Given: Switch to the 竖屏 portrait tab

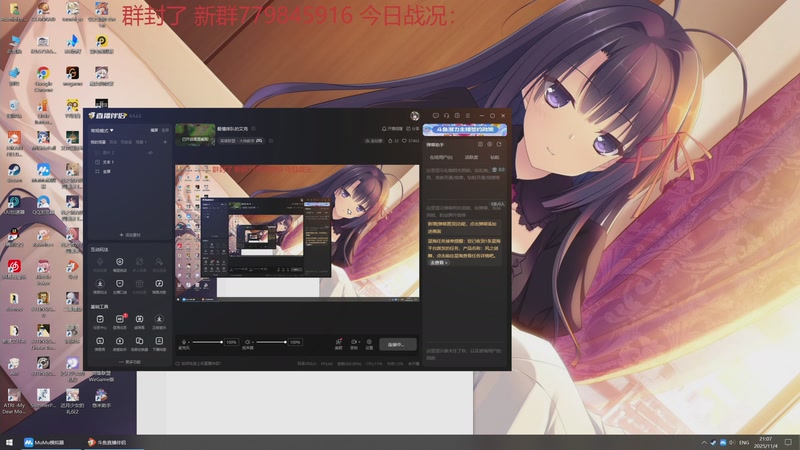Looking at the screenshot, I should [x=165, y=131].
